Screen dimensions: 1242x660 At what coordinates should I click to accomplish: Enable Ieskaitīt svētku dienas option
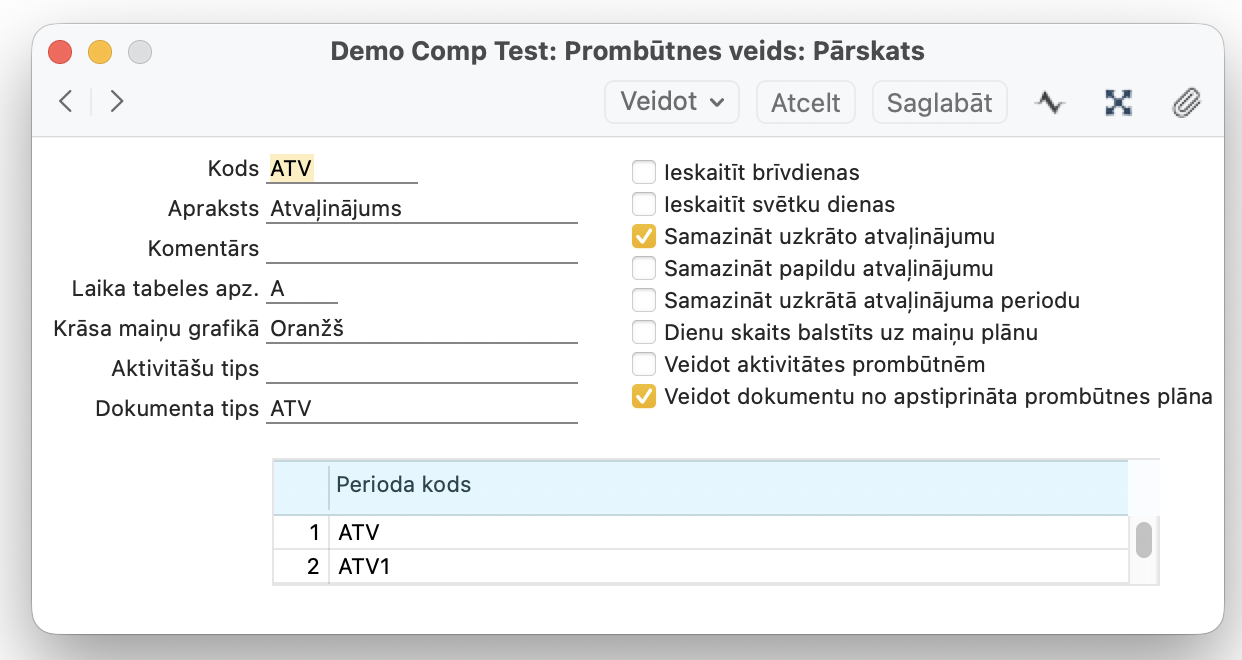(644, 205)
